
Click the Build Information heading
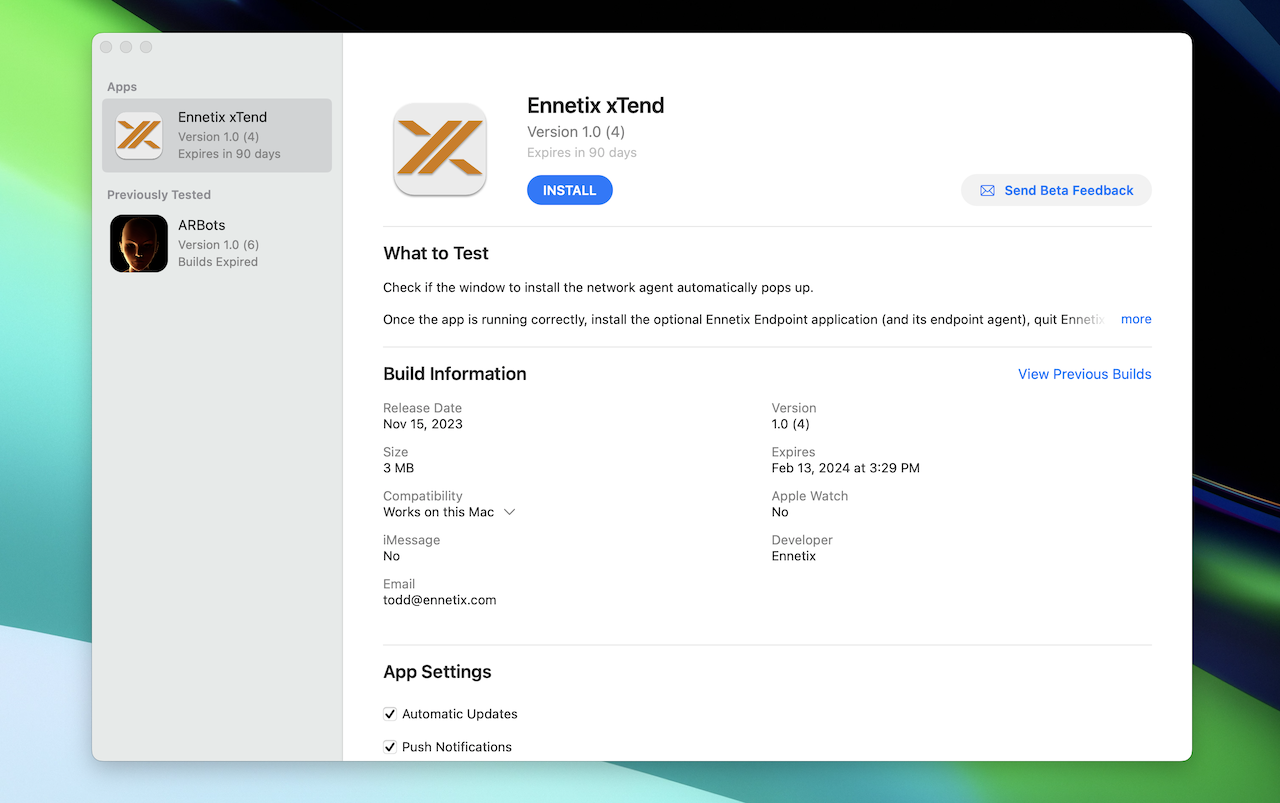[x=455, y=374]
